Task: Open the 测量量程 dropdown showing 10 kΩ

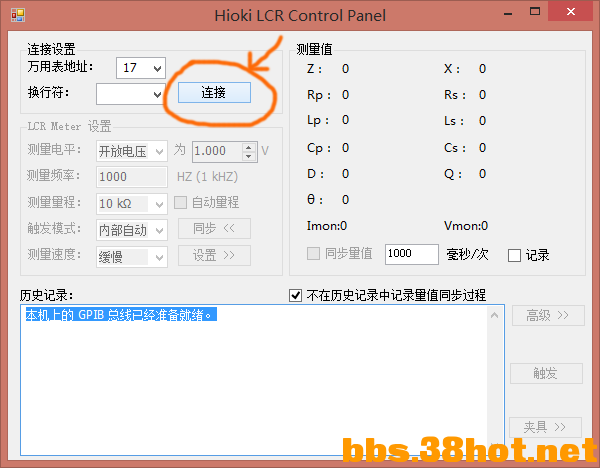Action: [x=132, y=204]
